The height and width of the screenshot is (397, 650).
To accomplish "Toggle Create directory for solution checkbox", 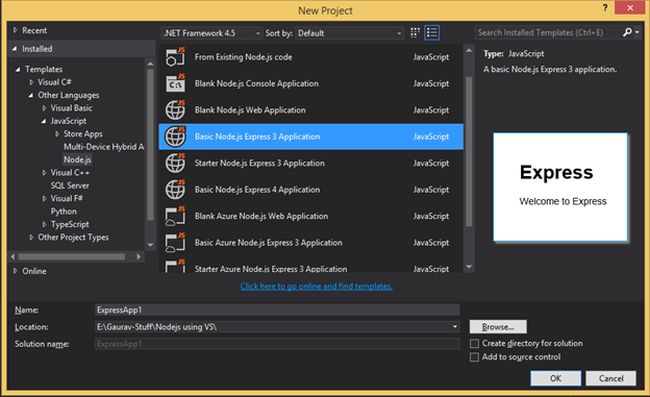I will (474, 344).
